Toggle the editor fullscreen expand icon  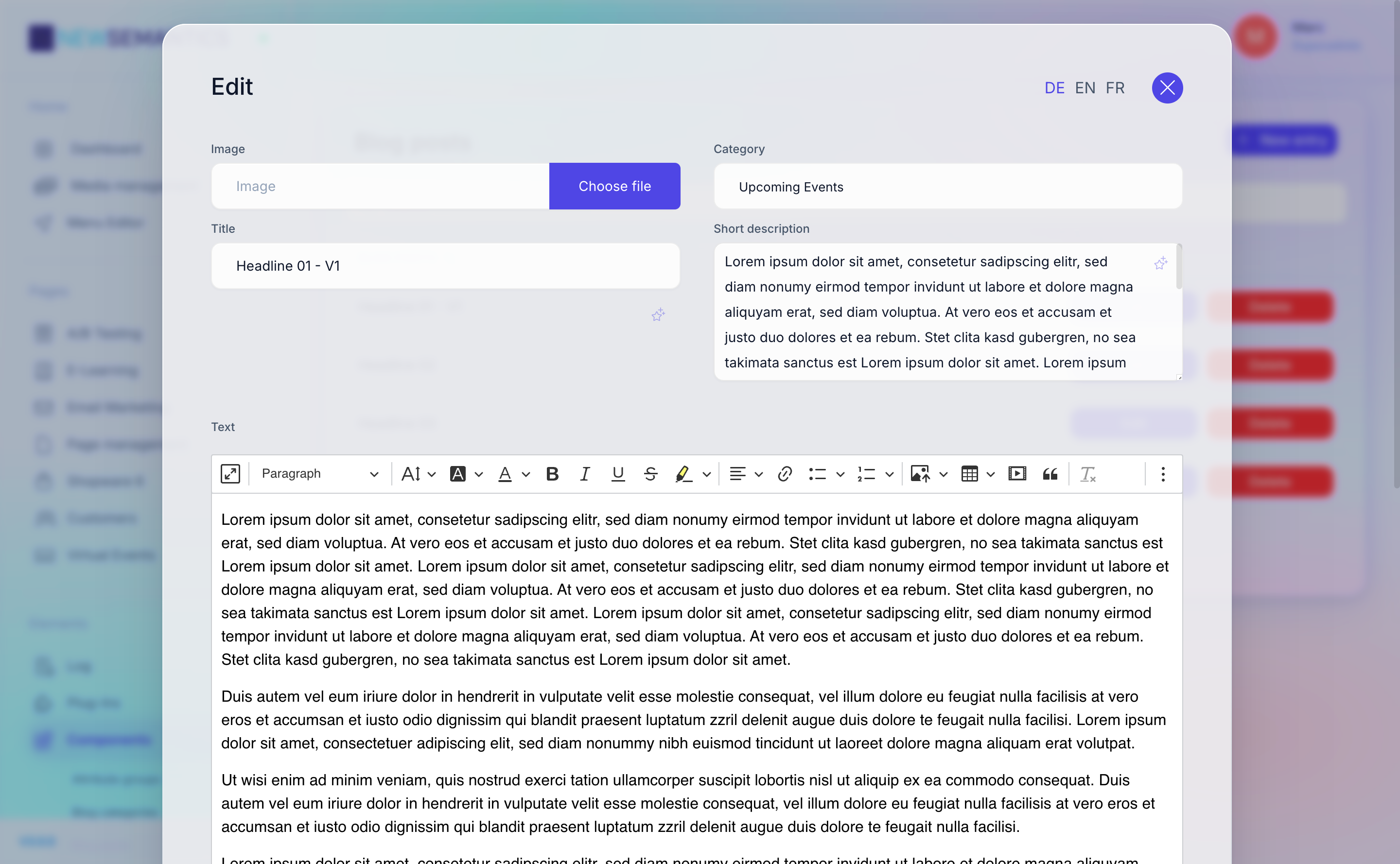coord(230,474)
